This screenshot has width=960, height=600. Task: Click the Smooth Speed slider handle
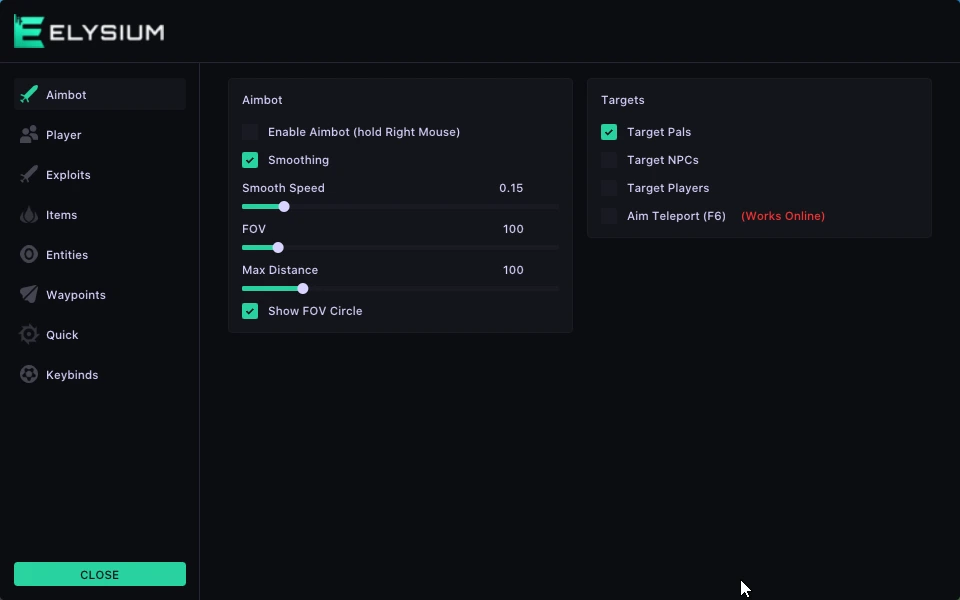[x=284, y=207]
